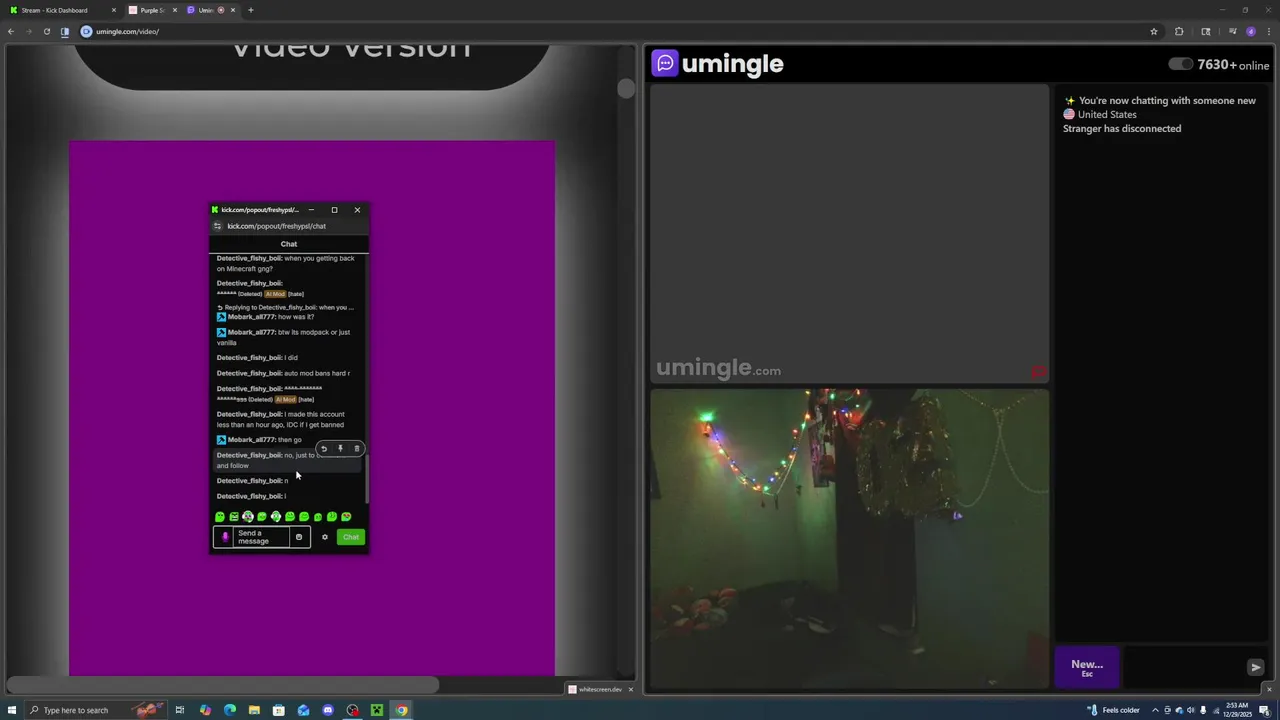Switch to the Purple Screen browser tab
This screenshot has height=720, width=1280.
coord(152,10)
